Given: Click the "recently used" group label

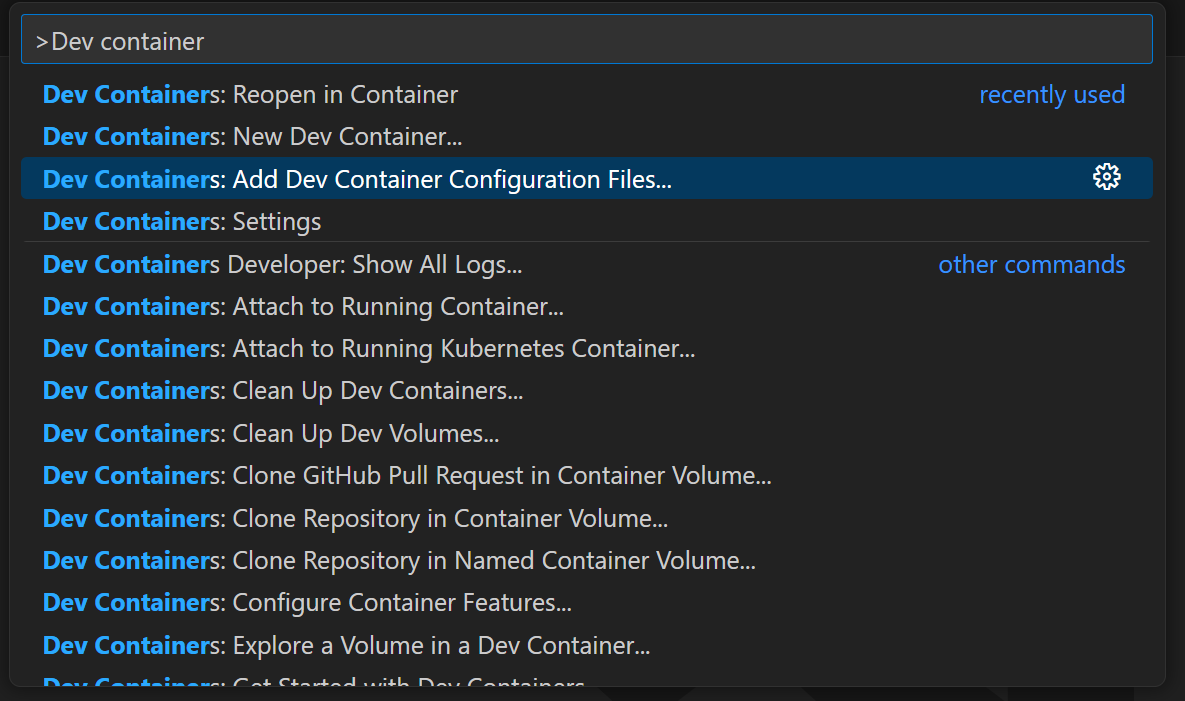Looking at the screenshot, I should pos(1051,95).
